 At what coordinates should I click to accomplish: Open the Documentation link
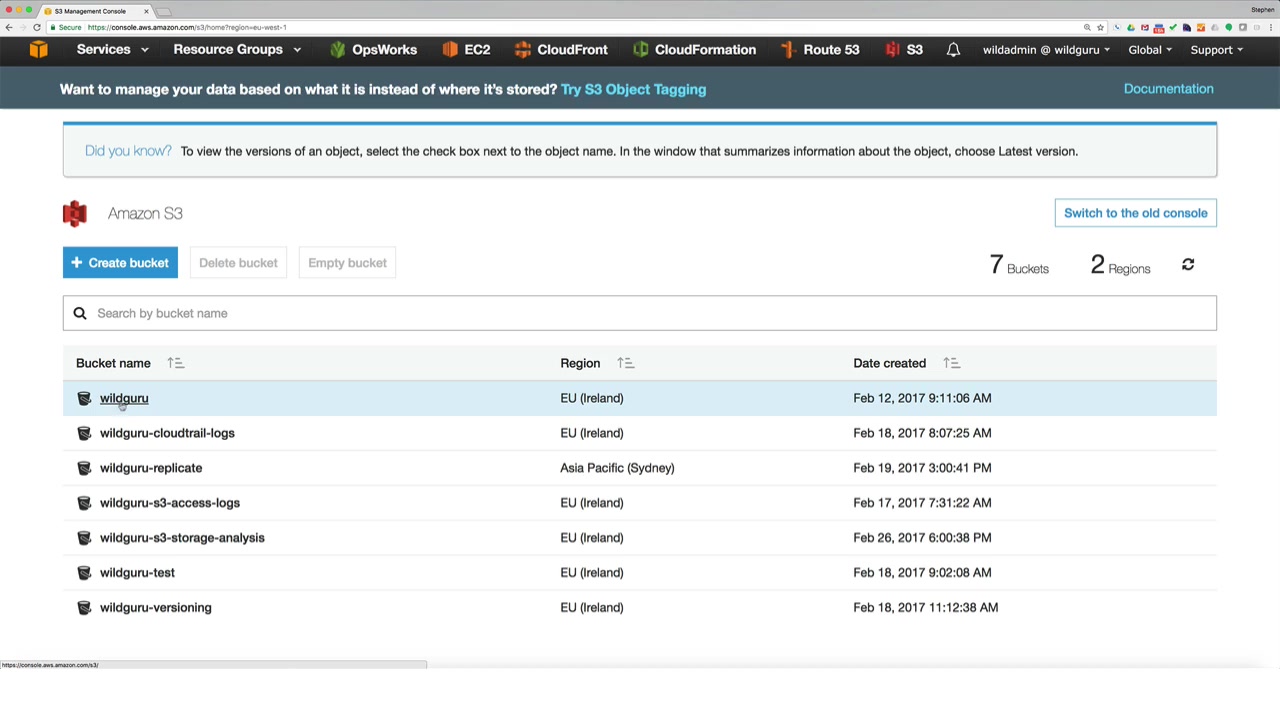click(1169, 89)
